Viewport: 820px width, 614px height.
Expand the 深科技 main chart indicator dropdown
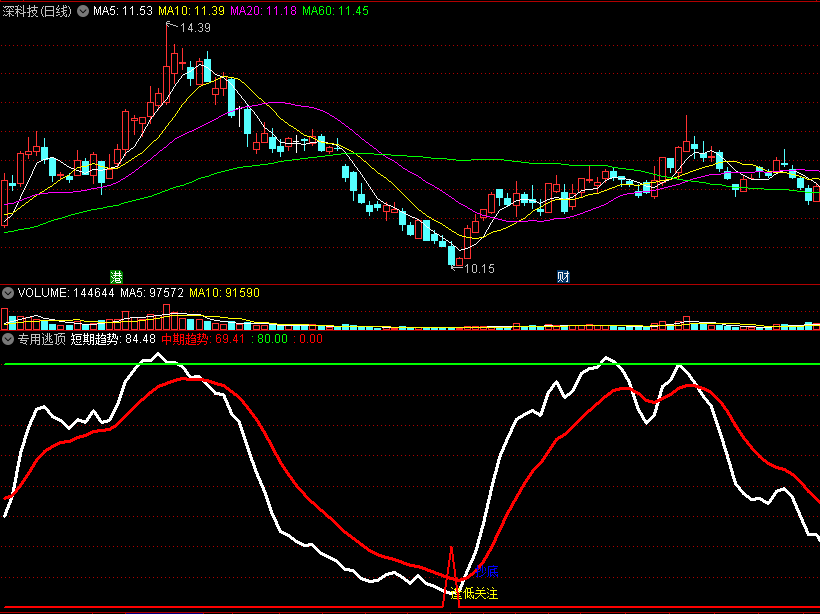tap(83, 11)
